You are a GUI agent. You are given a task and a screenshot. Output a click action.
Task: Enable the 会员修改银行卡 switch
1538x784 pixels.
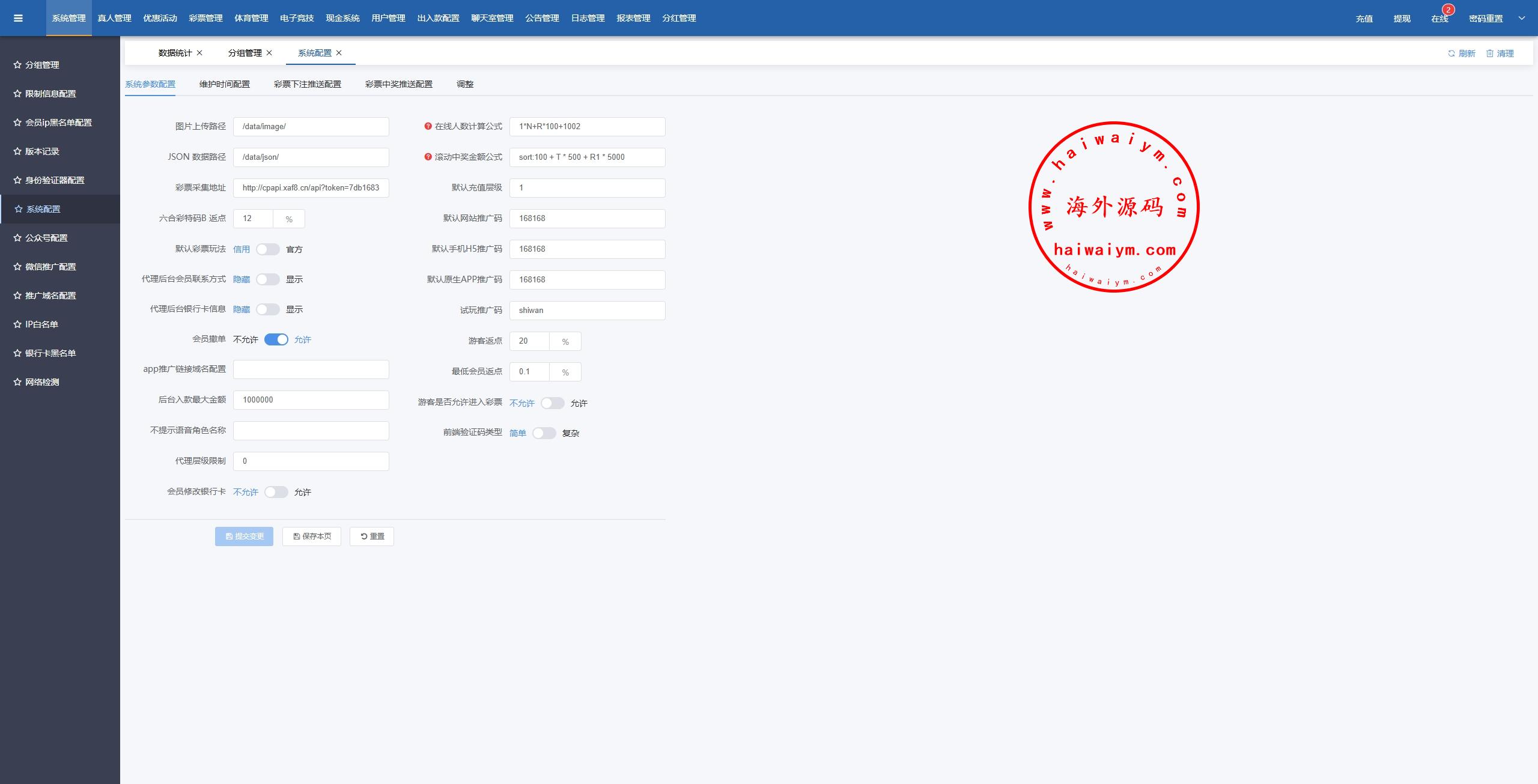pyautogui.click(x=276, y=492)
